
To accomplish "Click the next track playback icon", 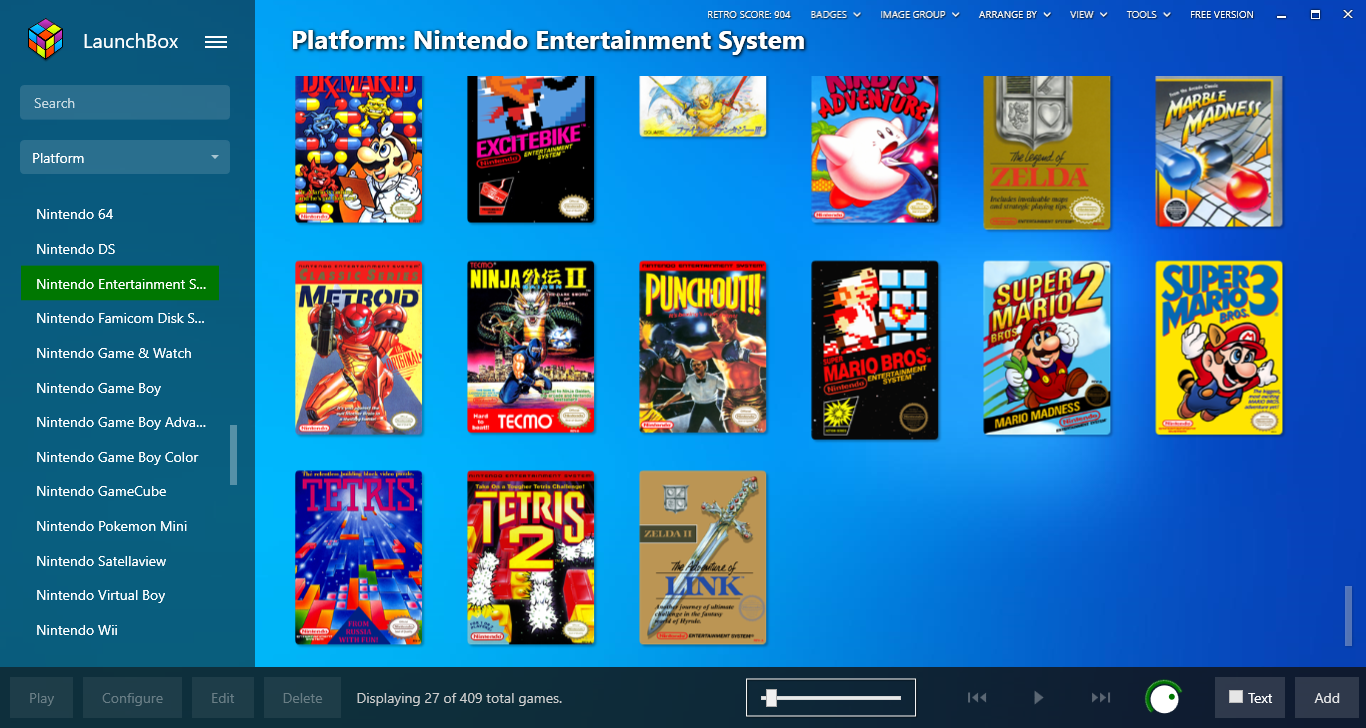I will point(1100,698).
